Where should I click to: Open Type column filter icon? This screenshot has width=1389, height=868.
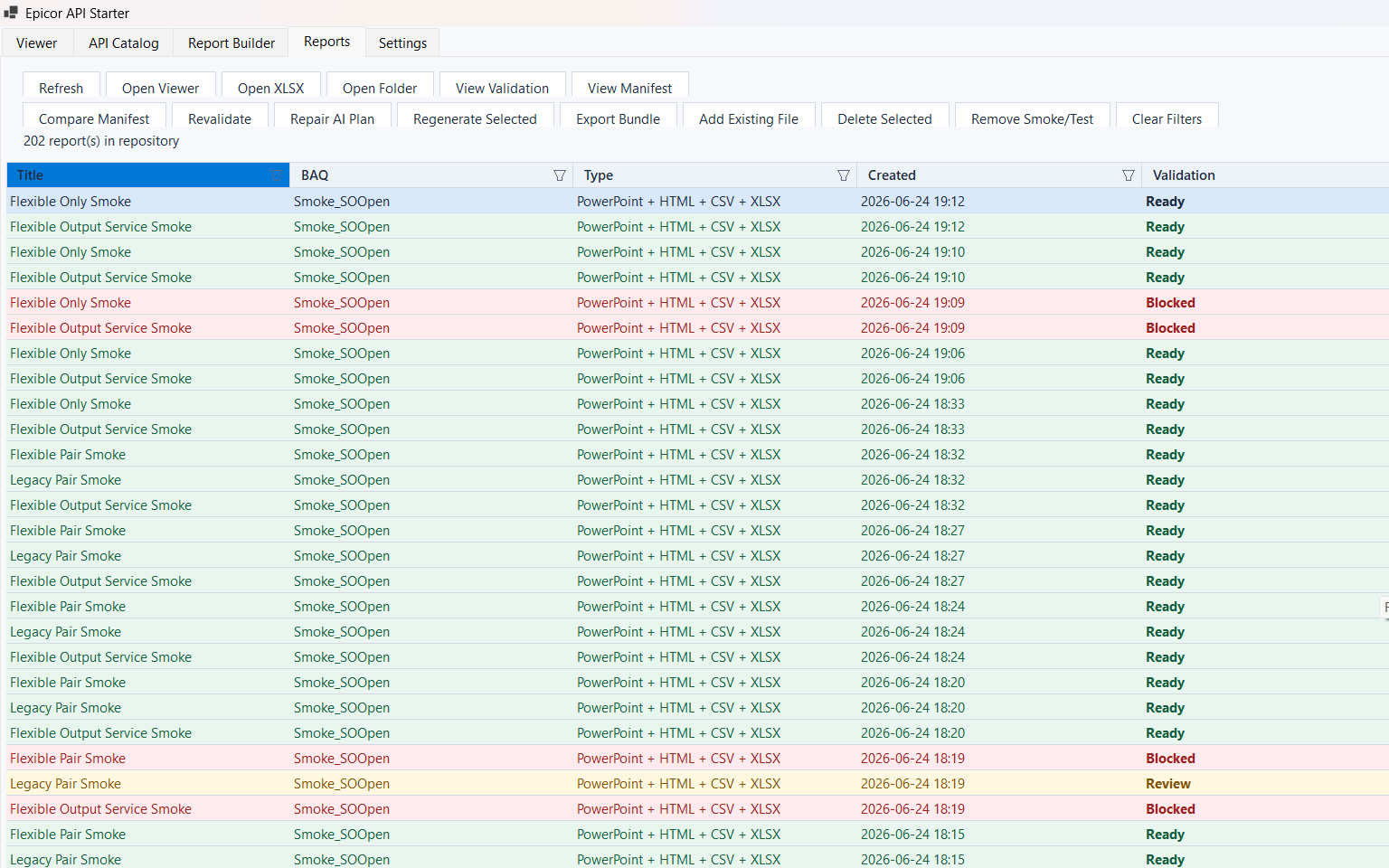point(844,175)
